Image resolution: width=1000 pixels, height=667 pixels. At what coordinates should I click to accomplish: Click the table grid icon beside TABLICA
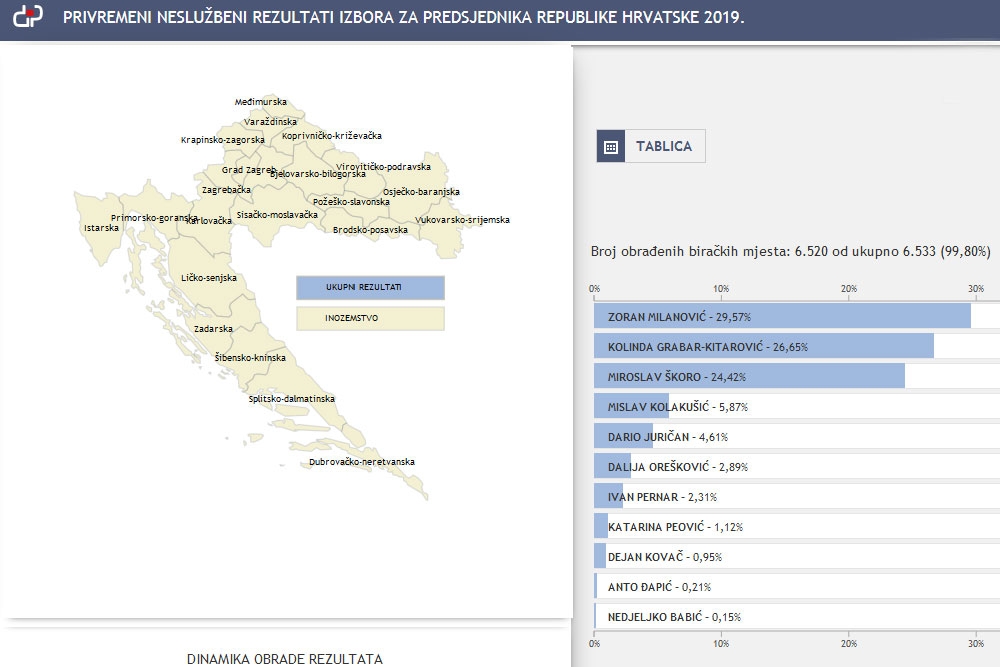tap(611, 146)
